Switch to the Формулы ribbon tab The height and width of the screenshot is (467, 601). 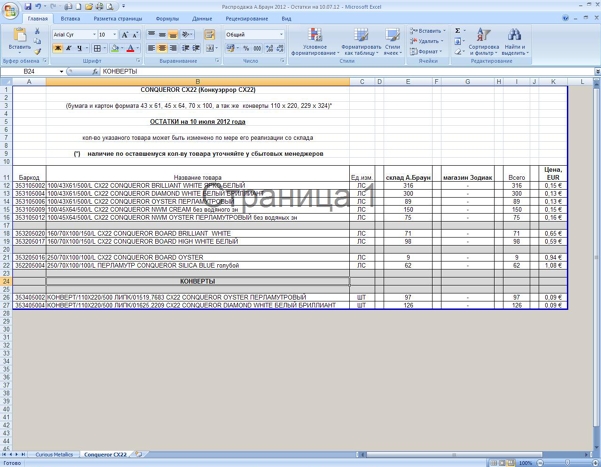(x=167, y=18)
